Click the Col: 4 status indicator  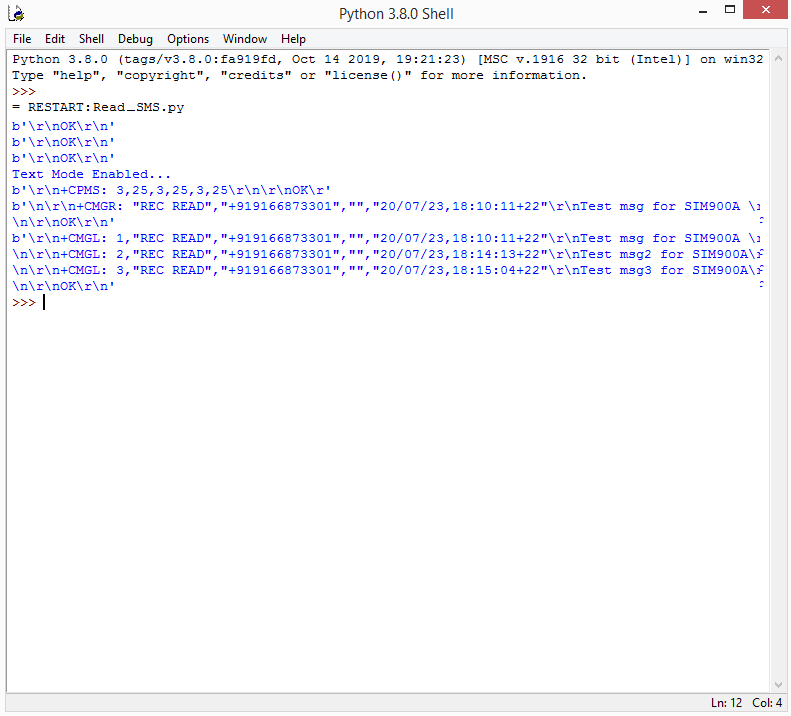[x=767, y=703]
